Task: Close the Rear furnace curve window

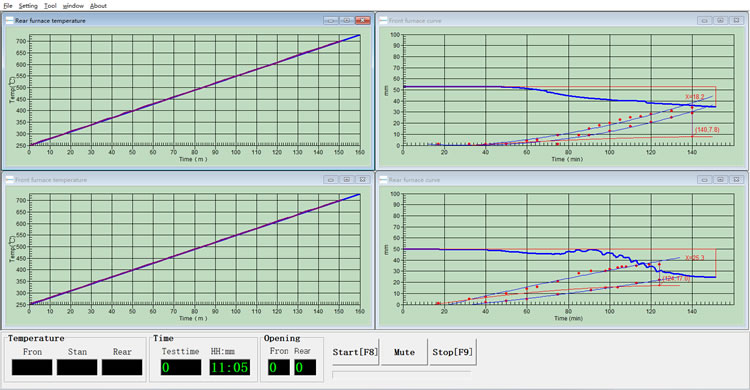Action: tap(737, 179)
